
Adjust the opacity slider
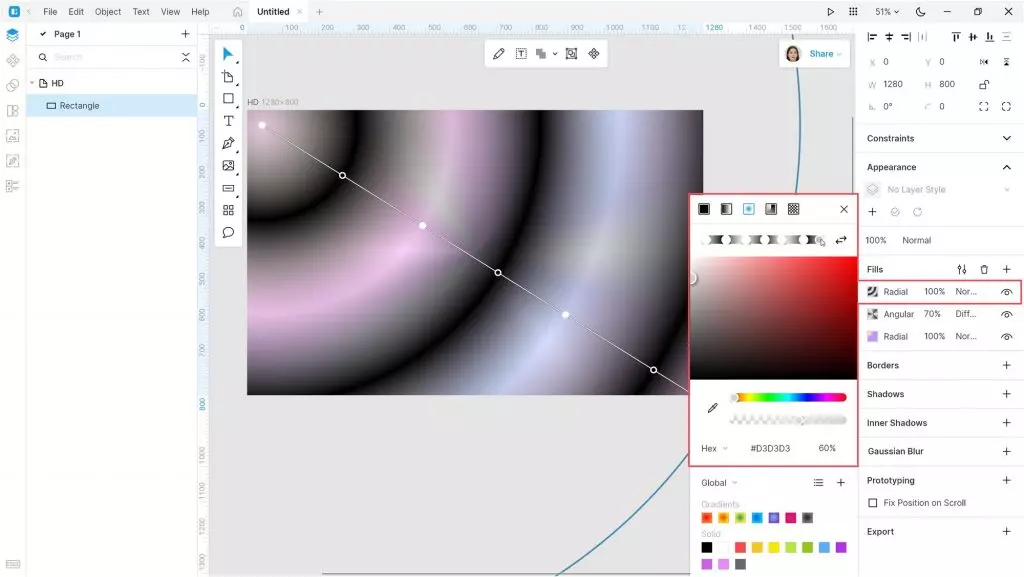click(x=789, y=420)
